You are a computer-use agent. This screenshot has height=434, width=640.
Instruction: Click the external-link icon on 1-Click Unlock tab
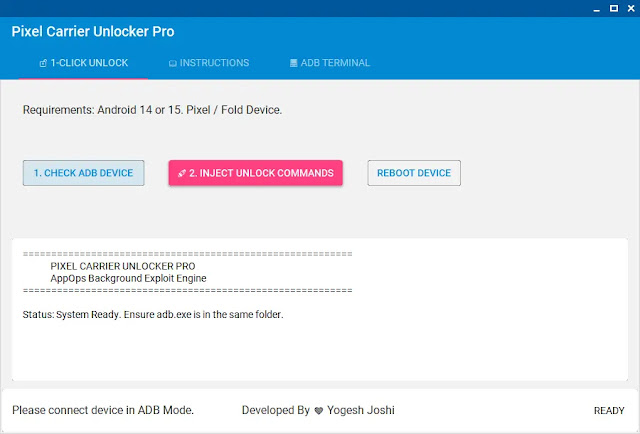[x=43, y=63]
